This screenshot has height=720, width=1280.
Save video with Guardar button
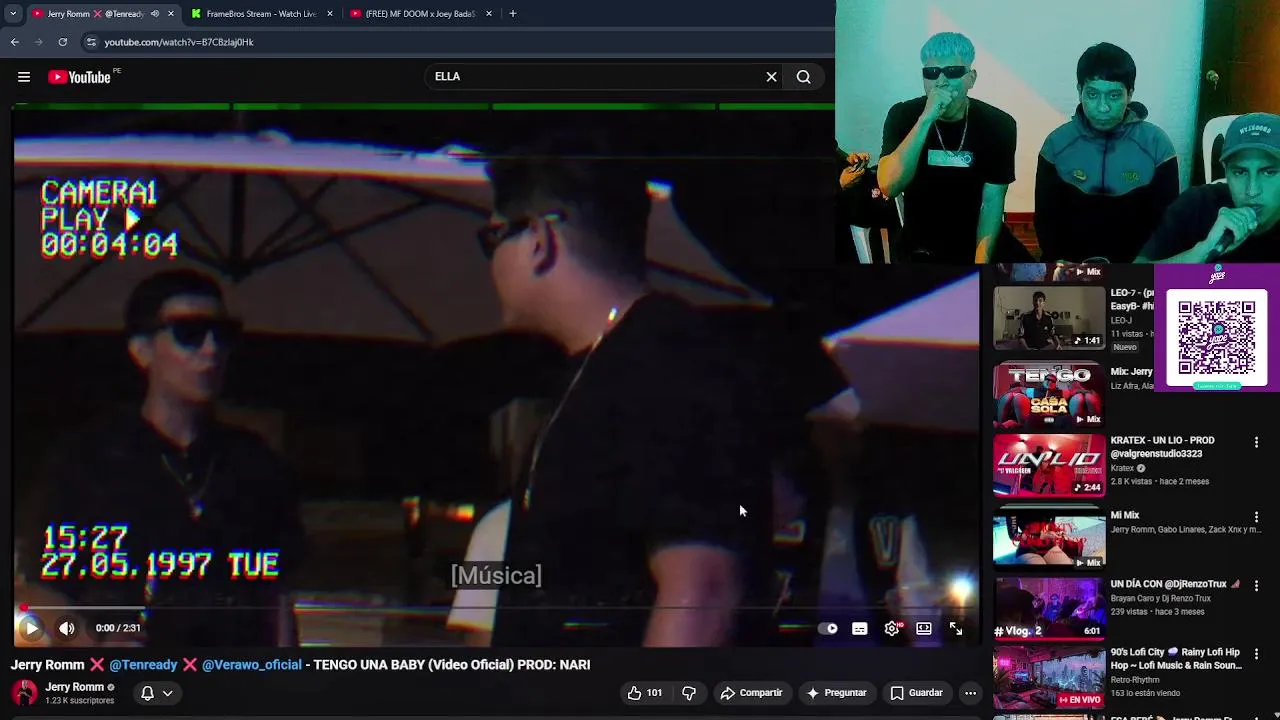click(x=916, y=693)
